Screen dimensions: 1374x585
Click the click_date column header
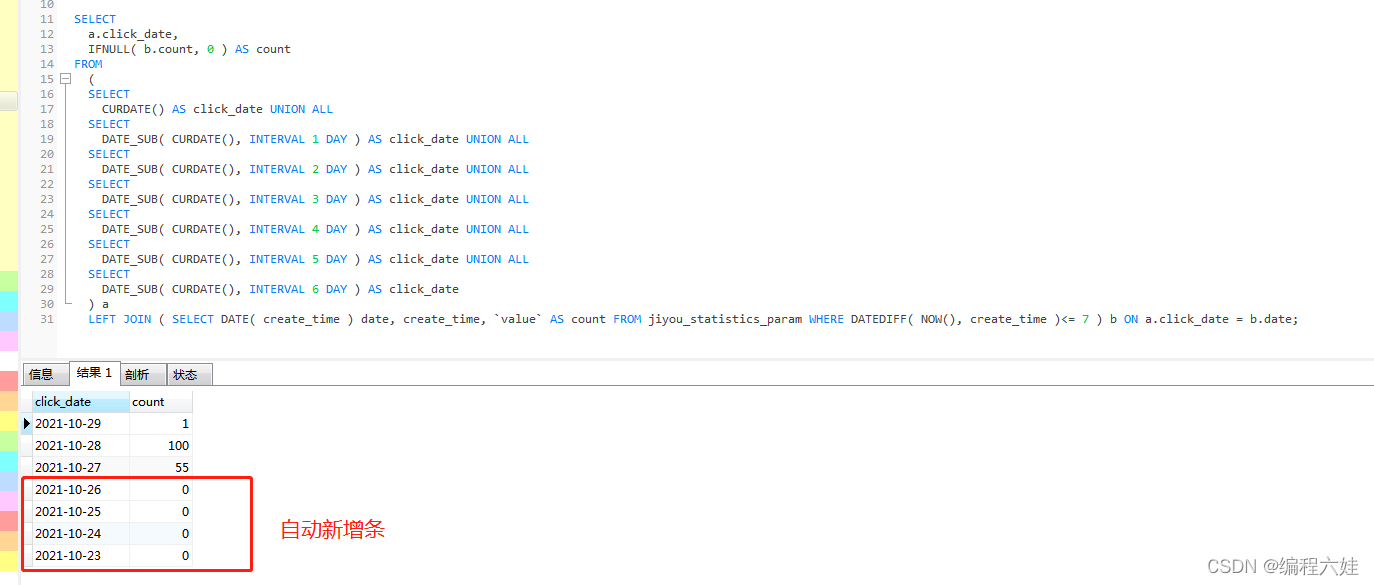[81, 402]
